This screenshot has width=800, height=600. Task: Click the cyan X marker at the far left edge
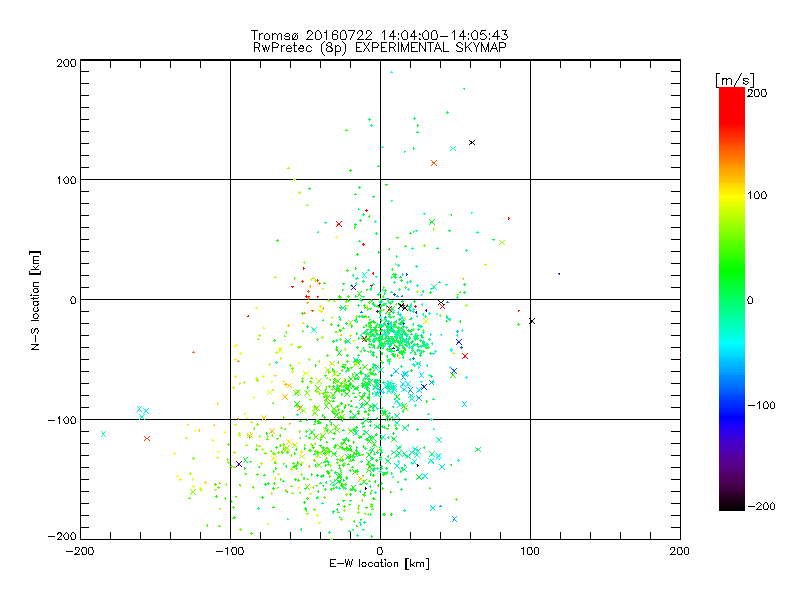104,434
